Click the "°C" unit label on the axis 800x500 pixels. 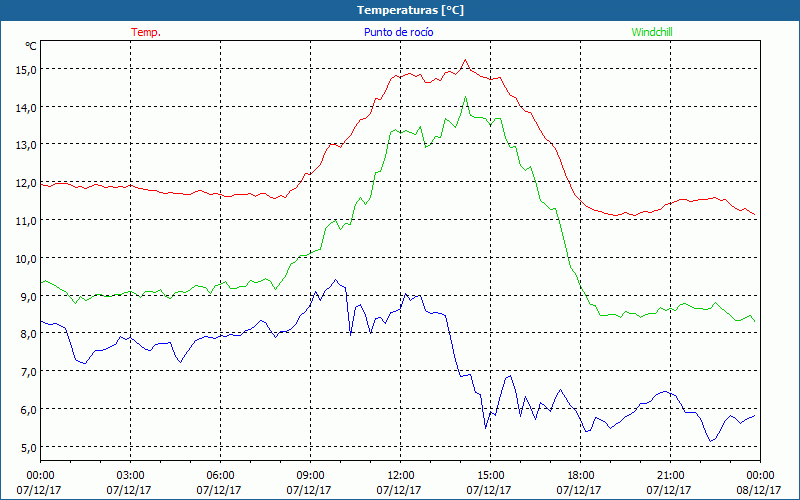point(31,46)
